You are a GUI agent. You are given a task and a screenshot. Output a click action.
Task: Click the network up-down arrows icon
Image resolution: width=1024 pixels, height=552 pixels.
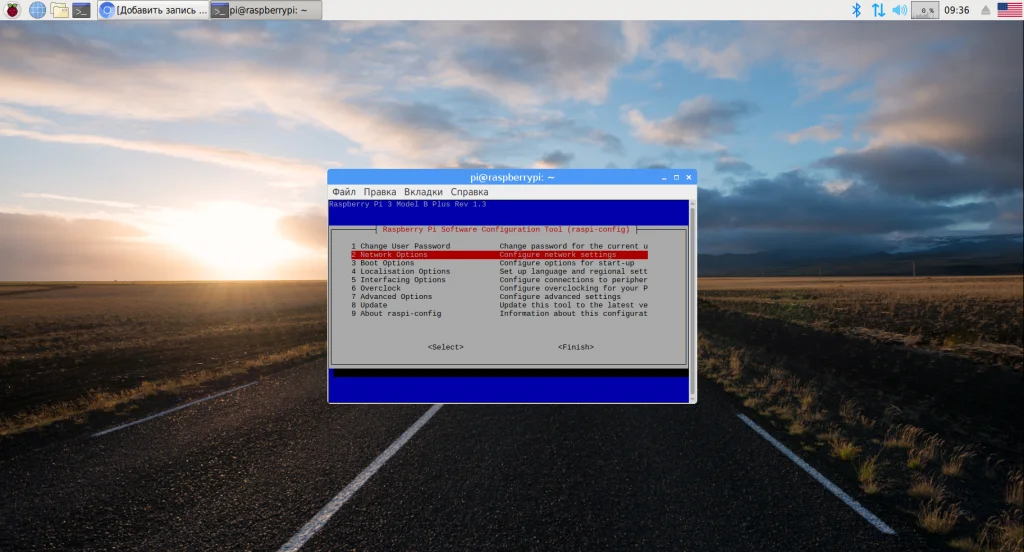878,10
